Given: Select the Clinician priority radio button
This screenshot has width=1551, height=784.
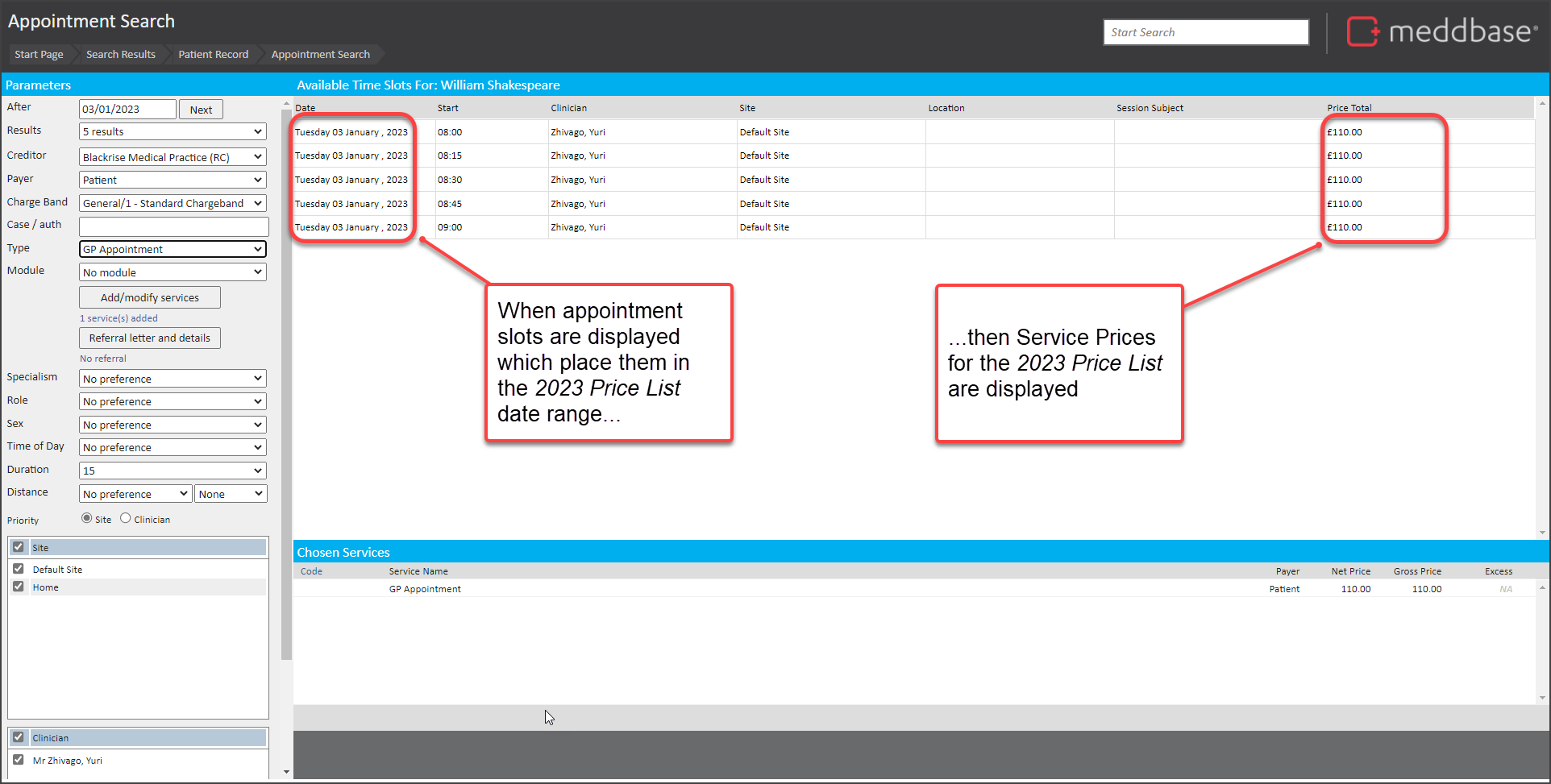Looking at the screenshot, I should click(126, 519).
